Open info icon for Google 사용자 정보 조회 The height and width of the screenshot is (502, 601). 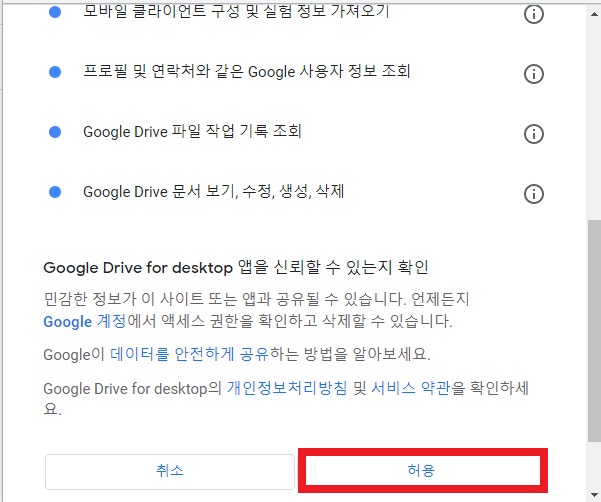tap(534, 74)
